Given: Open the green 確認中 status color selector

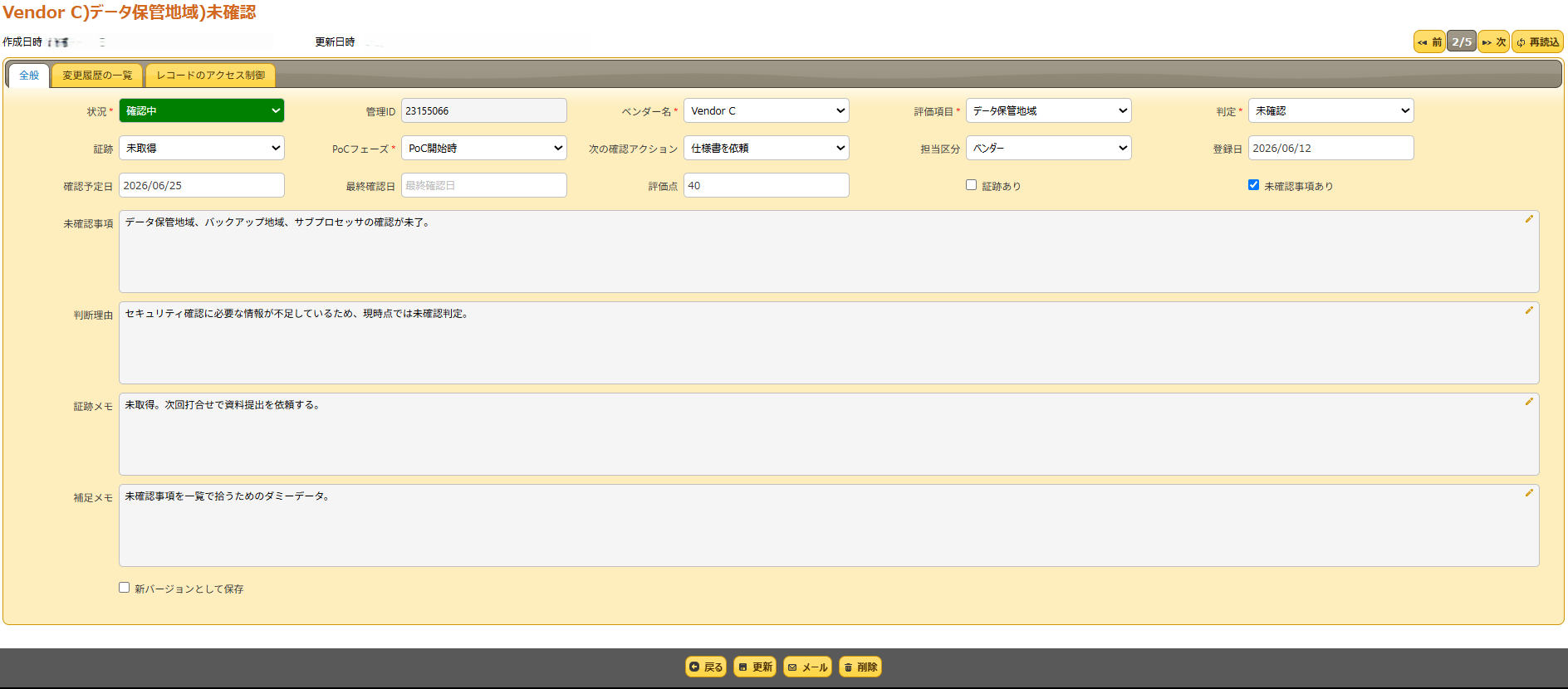Looking at the screenshot, I should click(x=202, y=110).
